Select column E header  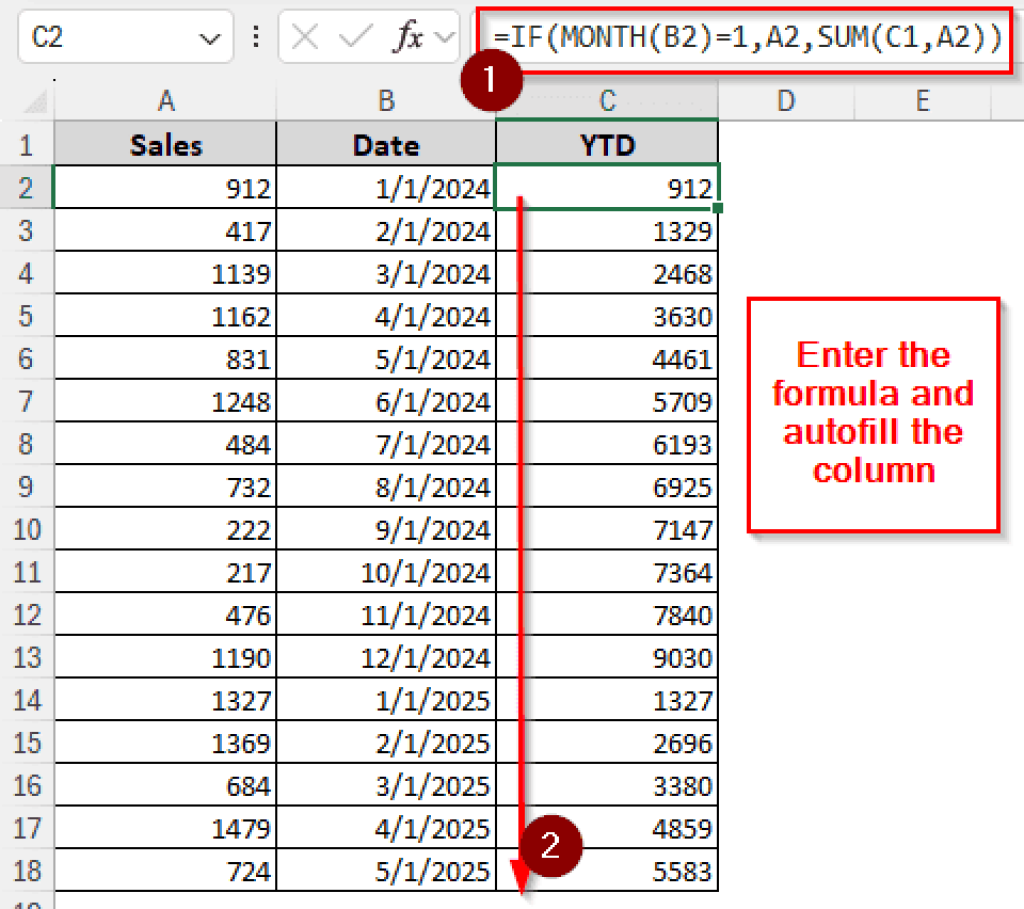[923, 100]
